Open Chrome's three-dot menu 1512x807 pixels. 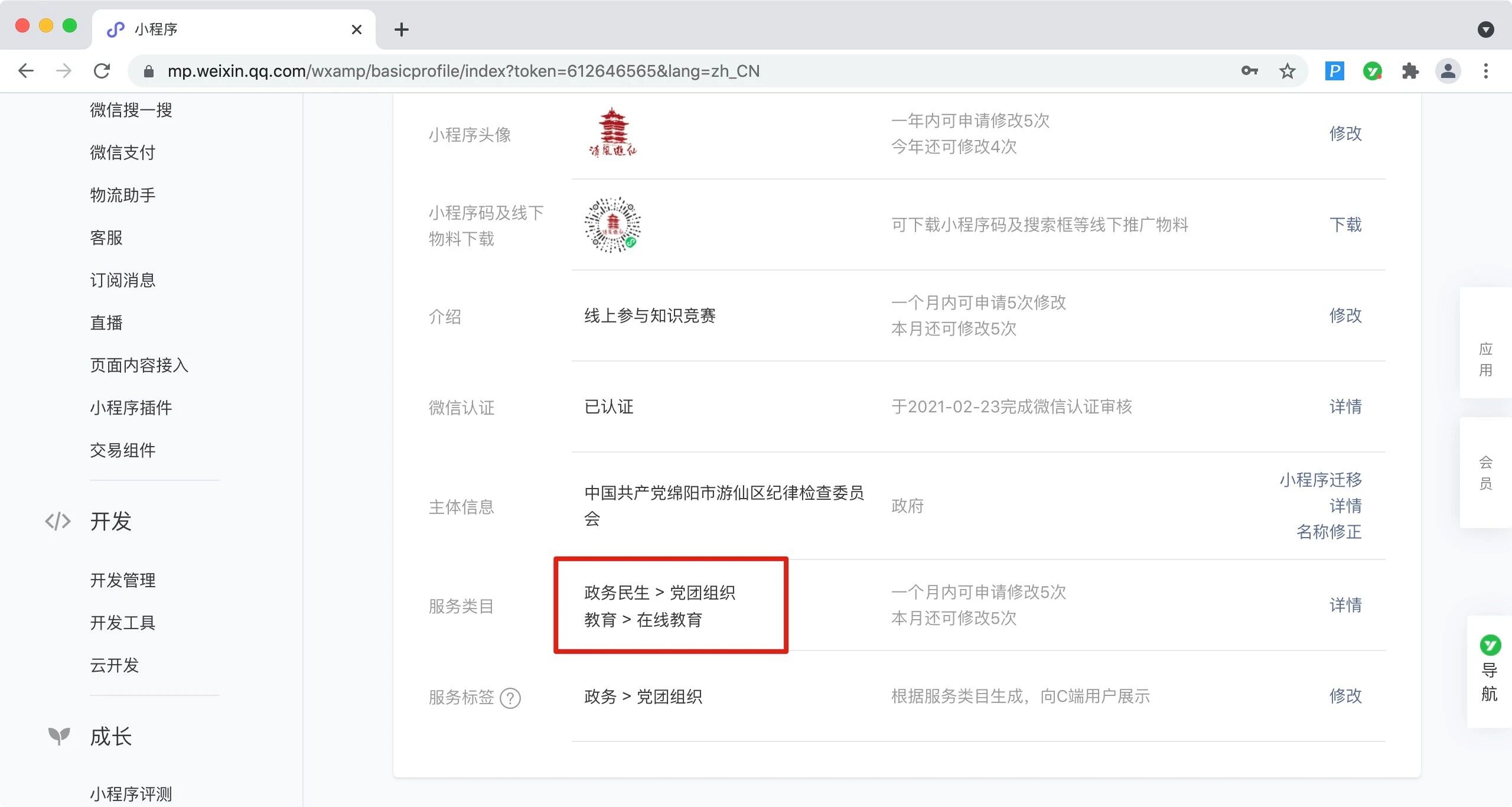(1485, 71)
